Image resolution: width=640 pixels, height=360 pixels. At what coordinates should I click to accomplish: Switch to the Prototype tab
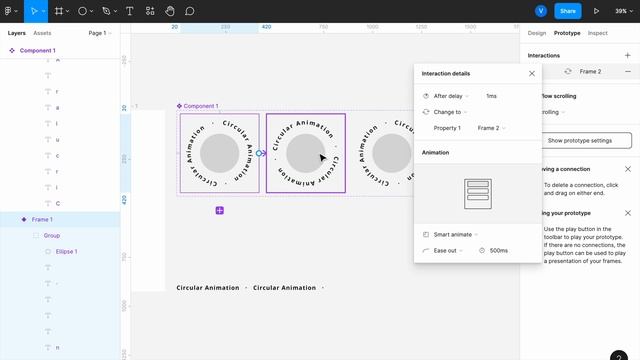pyautogui.click(x=567, y=33)
